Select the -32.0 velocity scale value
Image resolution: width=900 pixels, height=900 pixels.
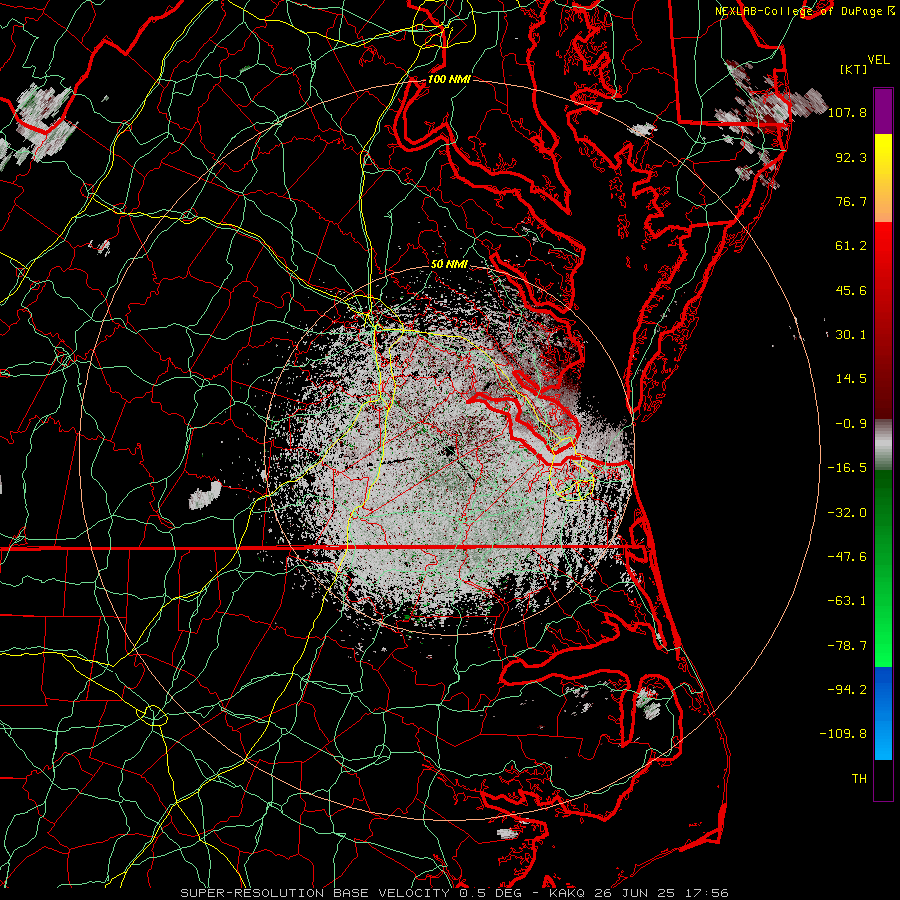click(x=847, y=512)
